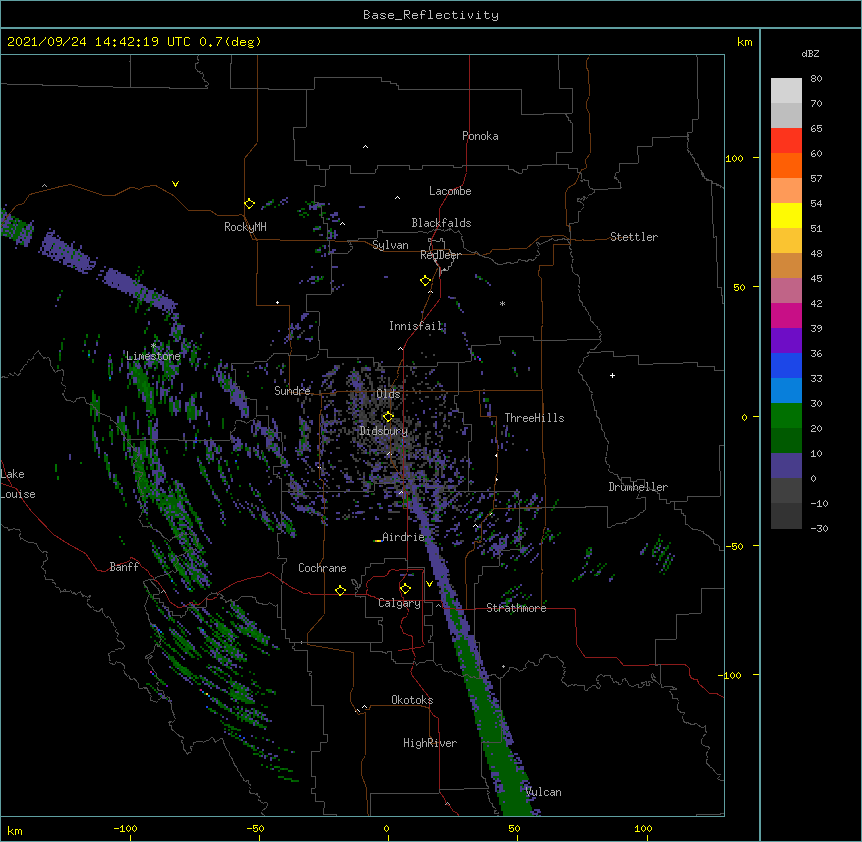Viewport: 862px width, 842px height.
Task: Click the yellow diamond marker below RedDeer
Action: coord(426,281)
